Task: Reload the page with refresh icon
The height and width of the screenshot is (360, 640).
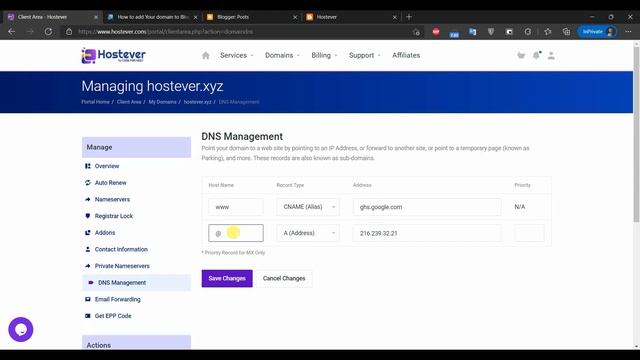Action: click(x=48, y=31)
